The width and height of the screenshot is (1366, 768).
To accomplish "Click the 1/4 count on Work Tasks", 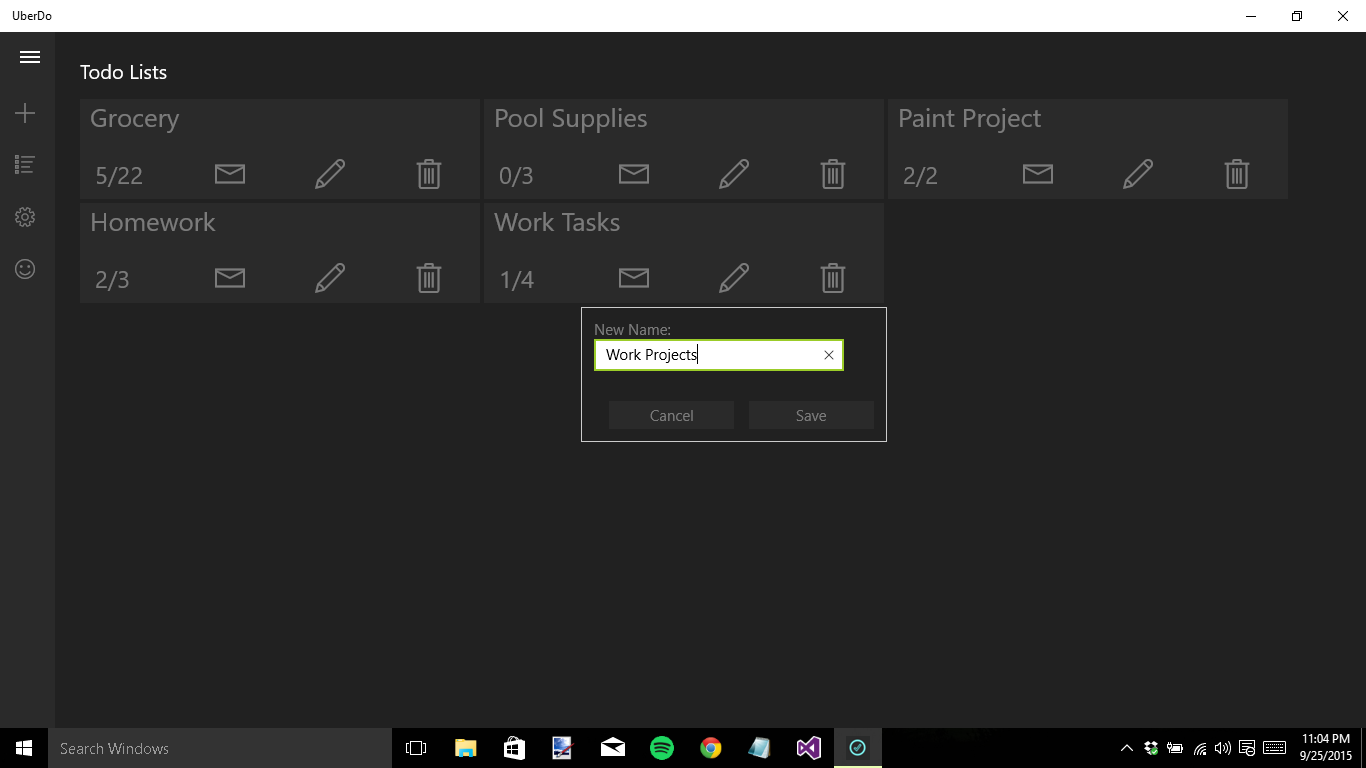I will click(517, 279).
